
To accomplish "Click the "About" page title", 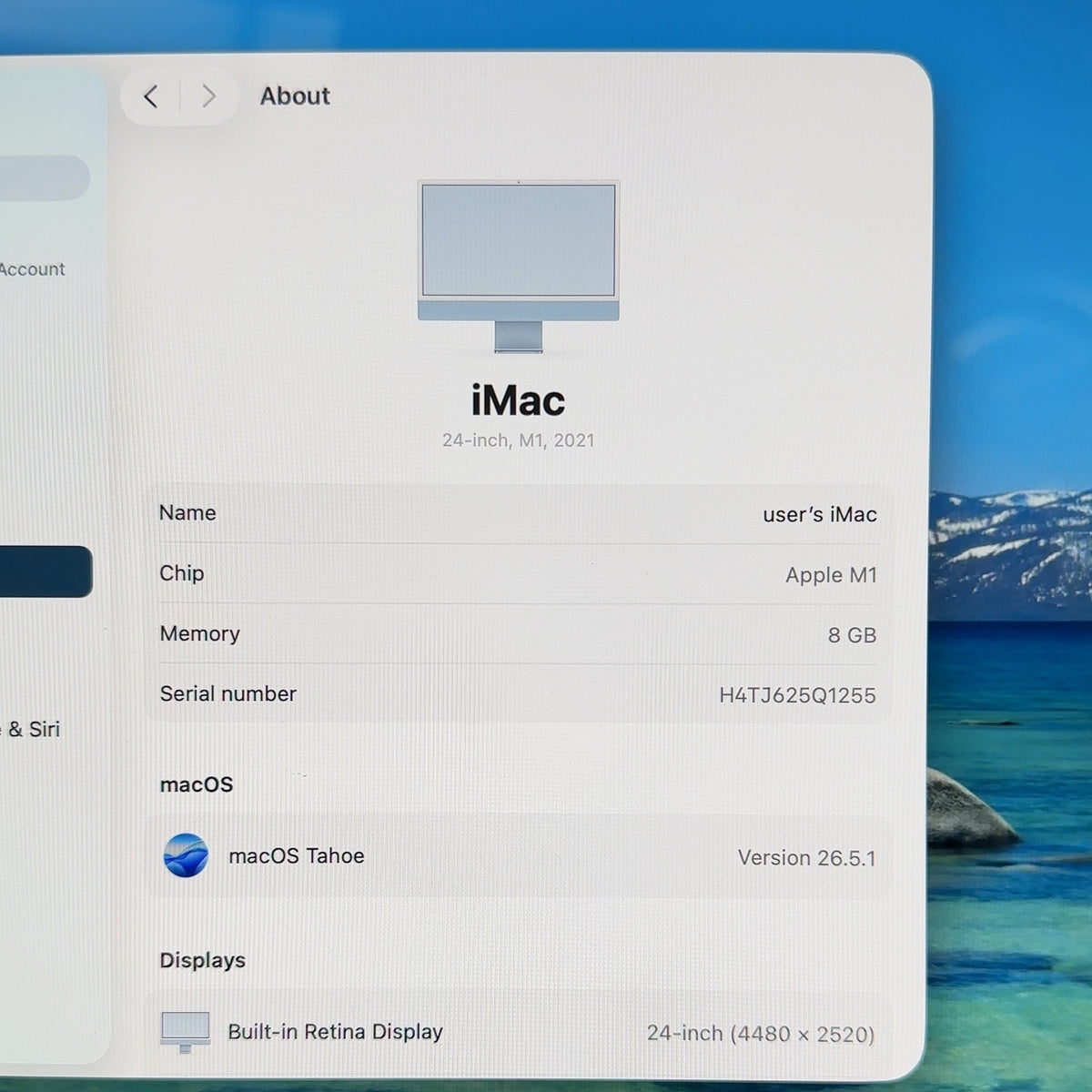I will pyautogui.click(x=295, y=96).
